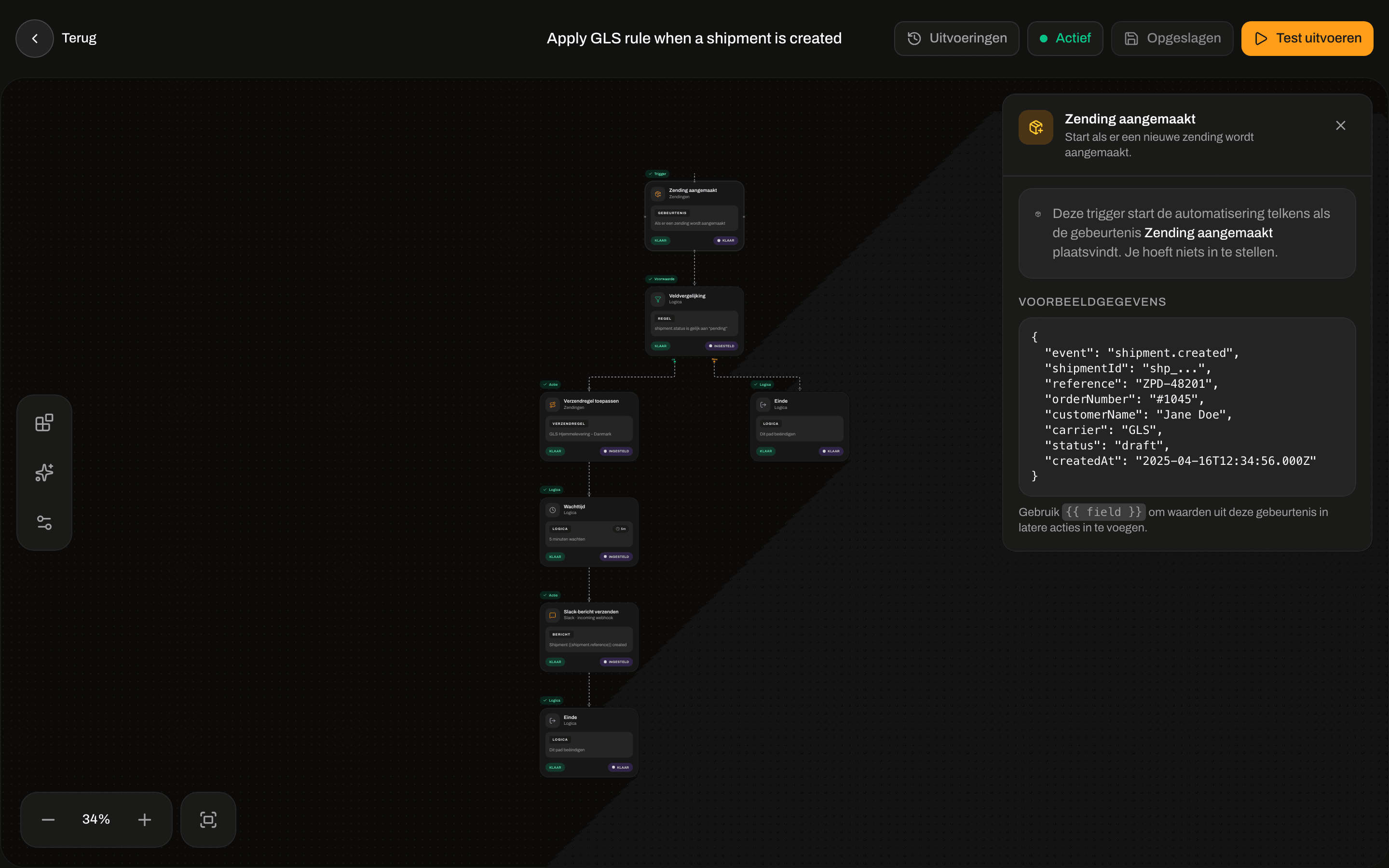
Task: Click the "carrier": "GLS" JSON line
Action: (x=1103, y=430)
